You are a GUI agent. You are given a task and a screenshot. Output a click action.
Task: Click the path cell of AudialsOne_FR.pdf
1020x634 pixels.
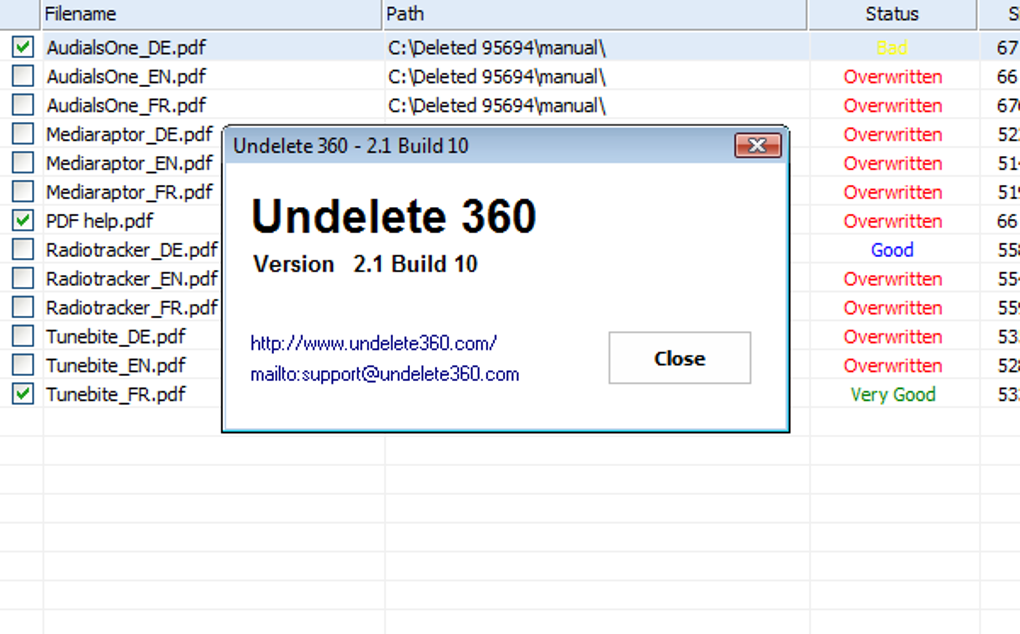[497, 105]
